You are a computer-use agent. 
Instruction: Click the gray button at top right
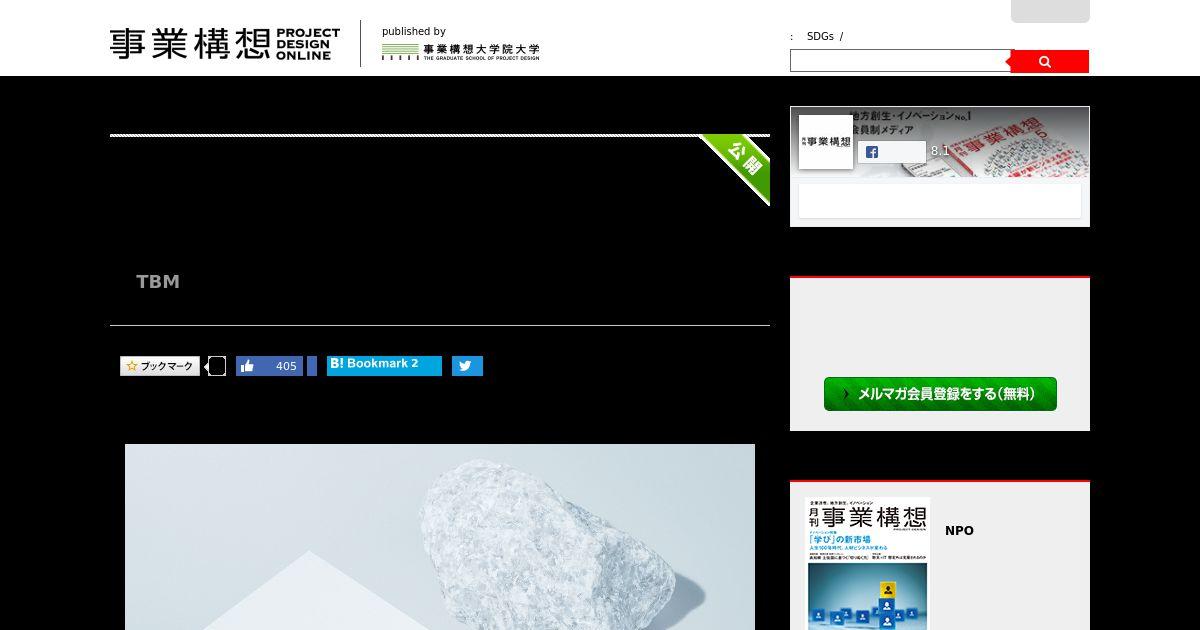coord(1050,11)
